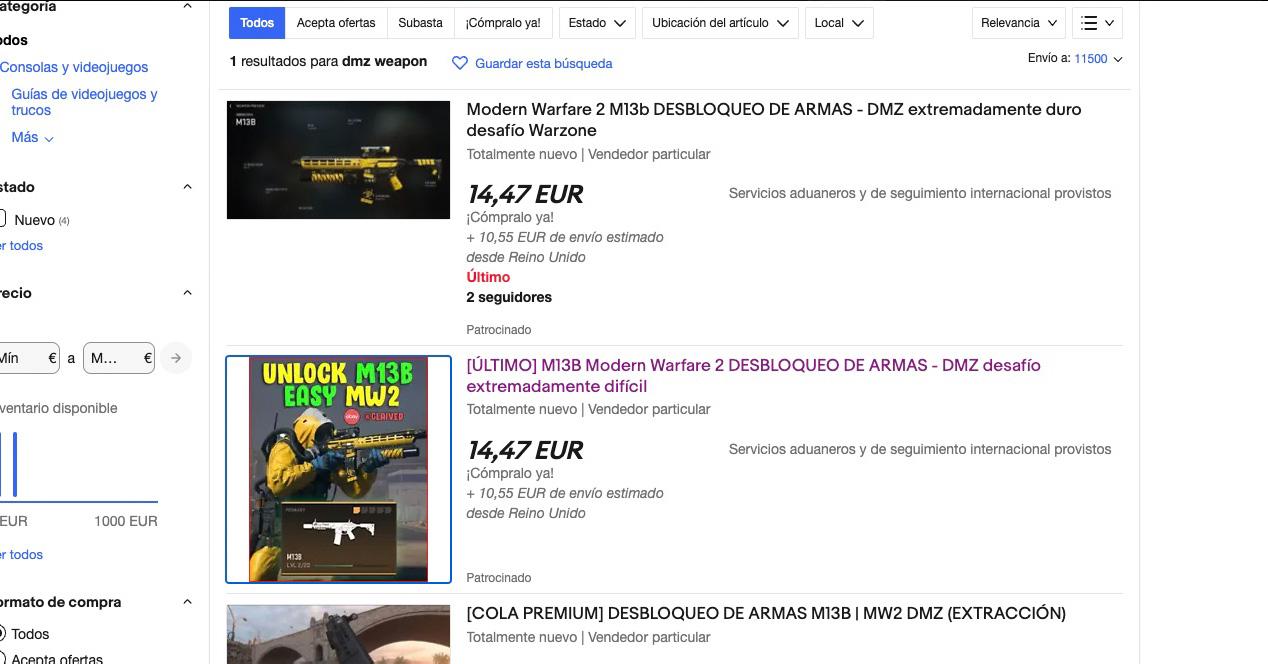Open the Ver todos link below the price histogram
1268x664 pixels.
pyautogui.click(x=22, y=555)
